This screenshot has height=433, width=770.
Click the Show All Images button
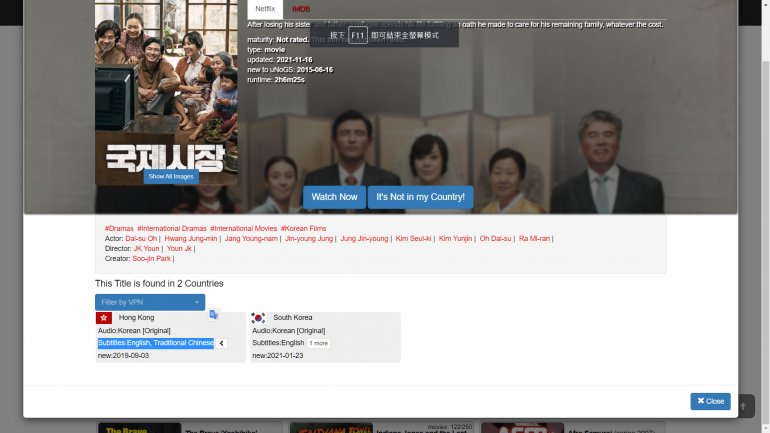click(x=171, y=176)
